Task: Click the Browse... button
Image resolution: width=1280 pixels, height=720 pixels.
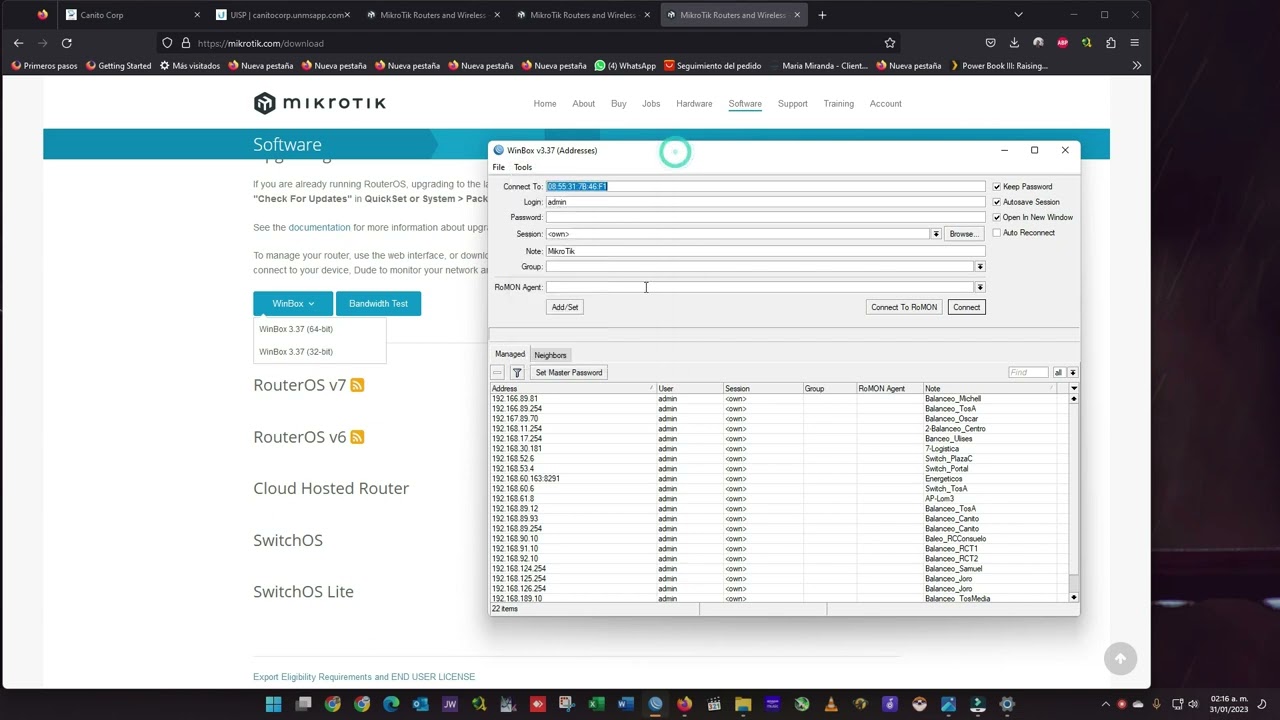Action: coord(963,234)
